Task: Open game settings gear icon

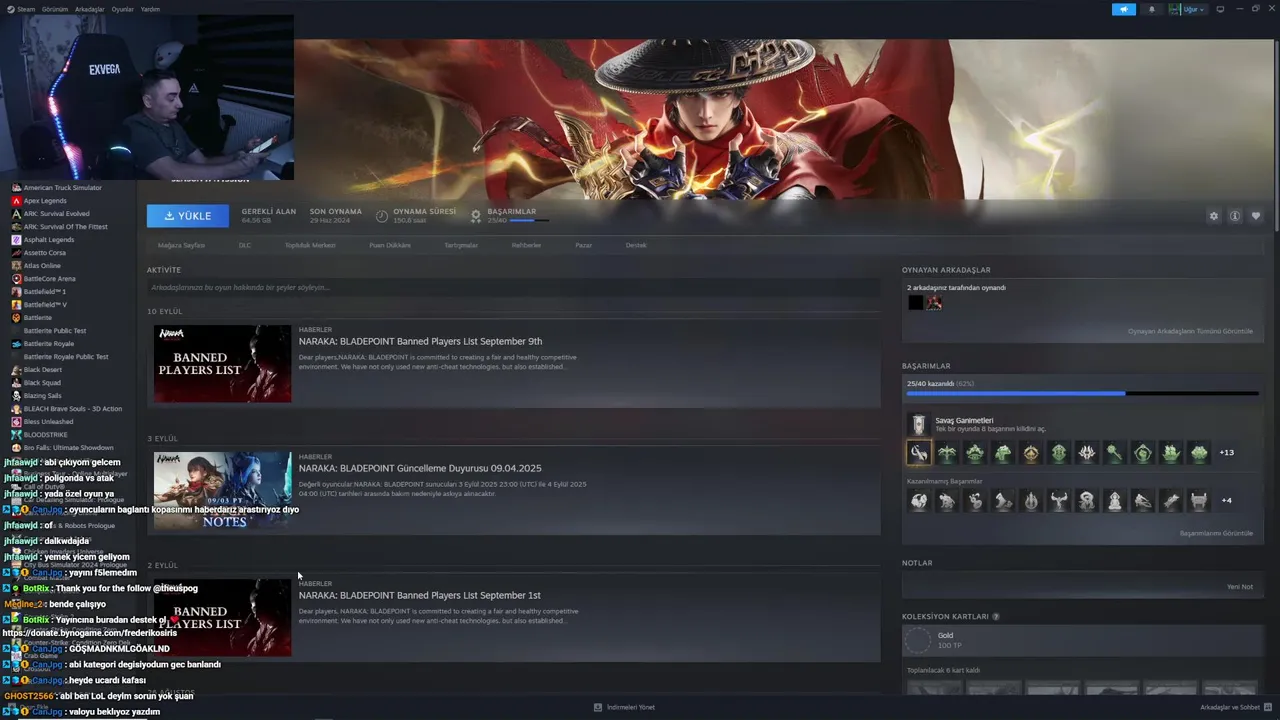Action: 1214,216
